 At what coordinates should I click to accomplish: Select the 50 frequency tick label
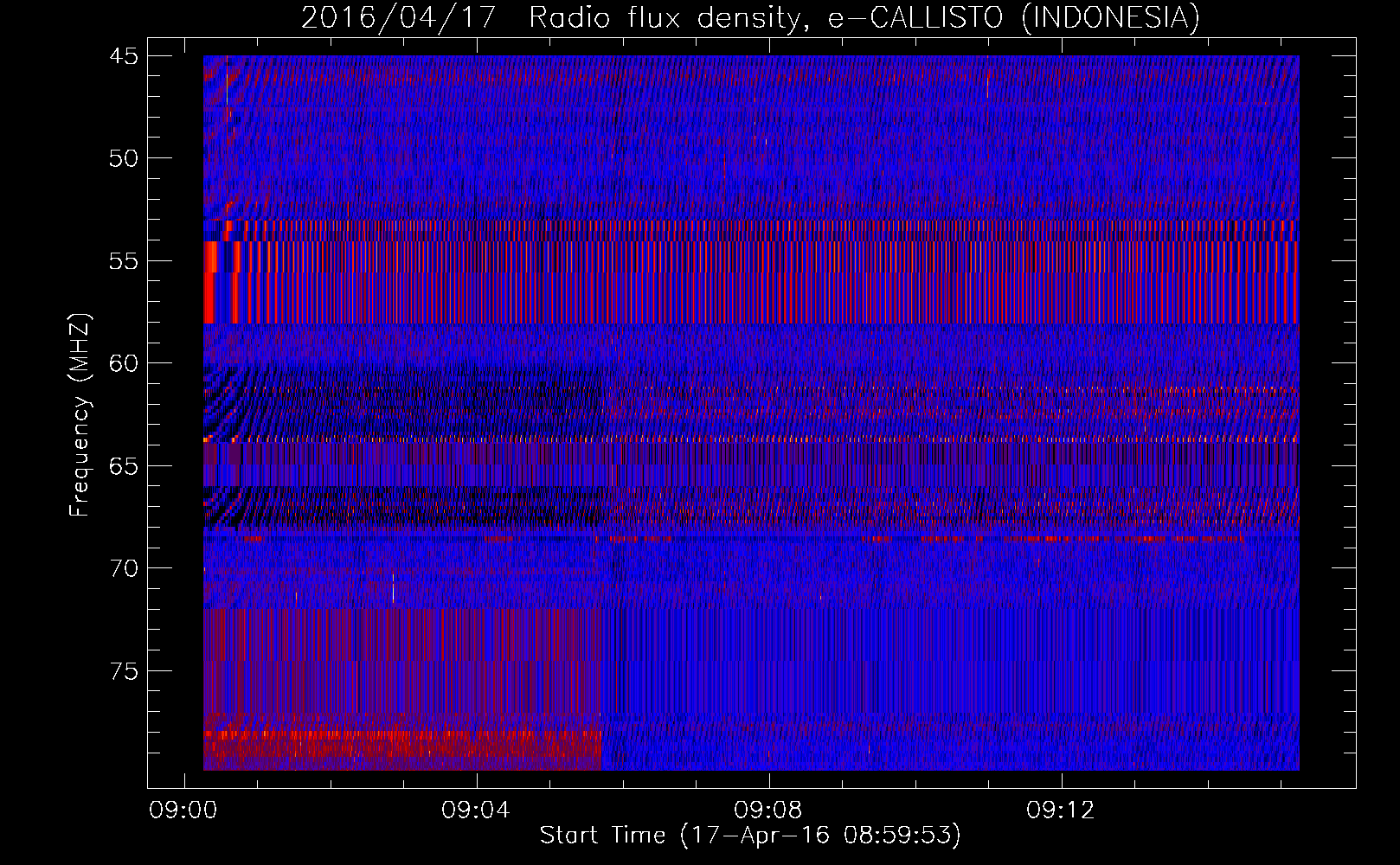tap(124, 158)
